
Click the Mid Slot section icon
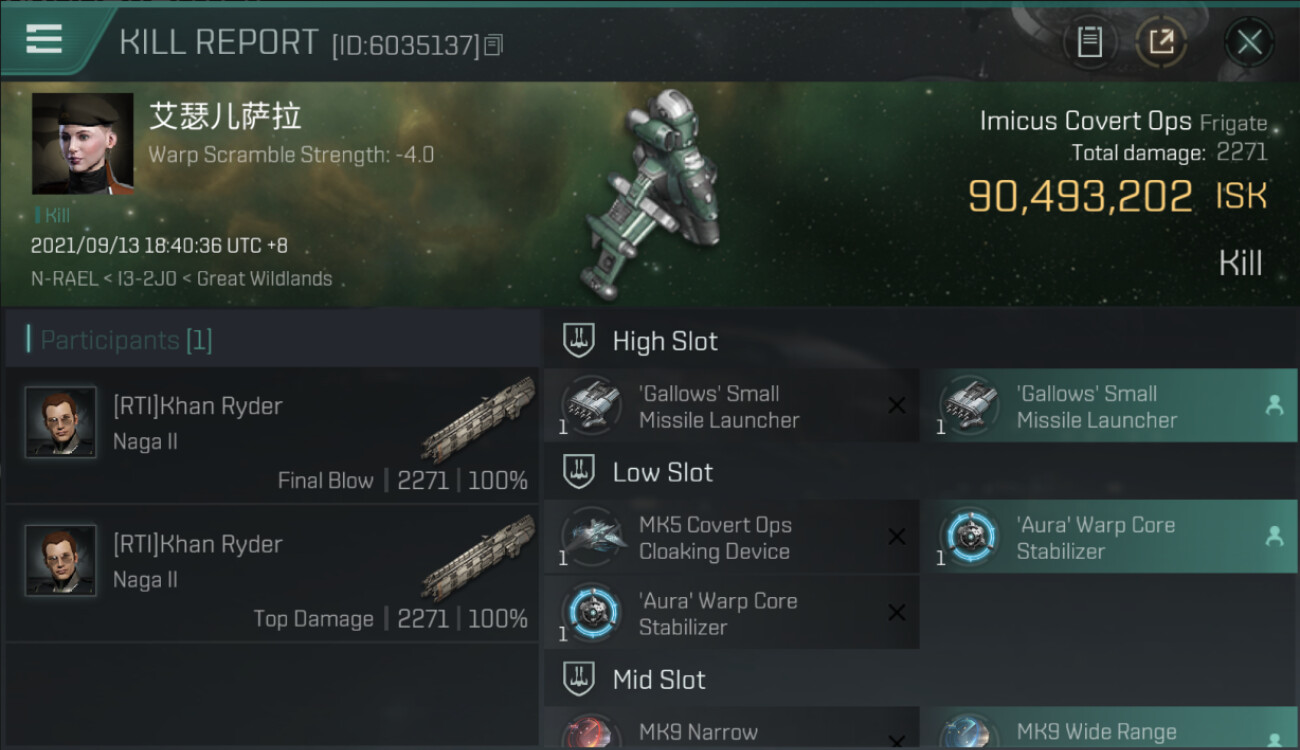578,680
